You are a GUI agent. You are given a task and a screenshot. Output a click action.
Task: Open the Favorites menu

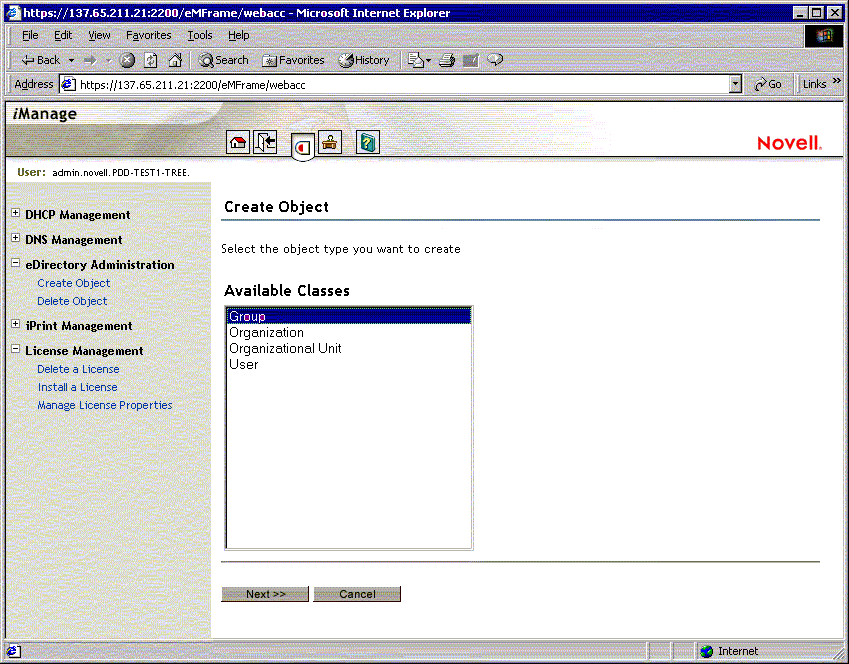pos(148,35)
